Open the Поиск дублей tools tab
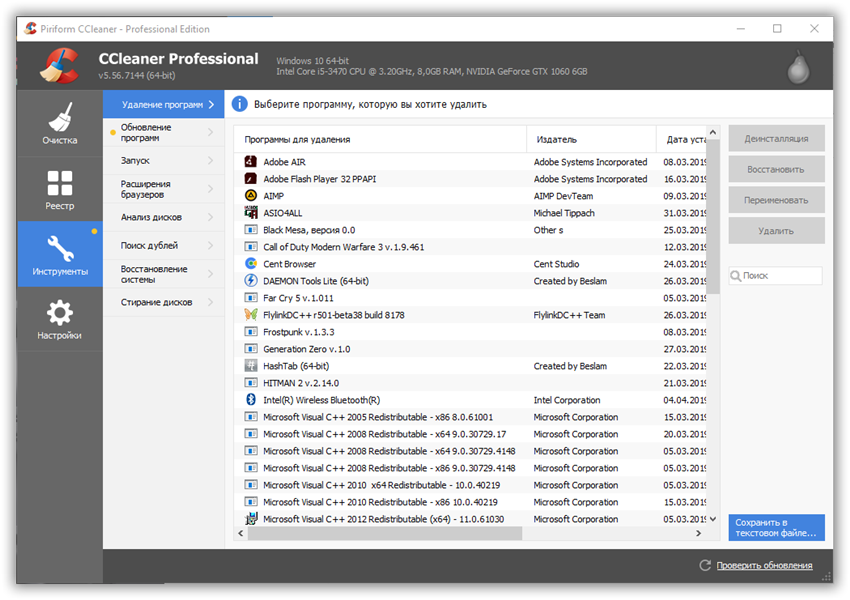Viewport: 850px width, 600px height. [x=150, y=245]
